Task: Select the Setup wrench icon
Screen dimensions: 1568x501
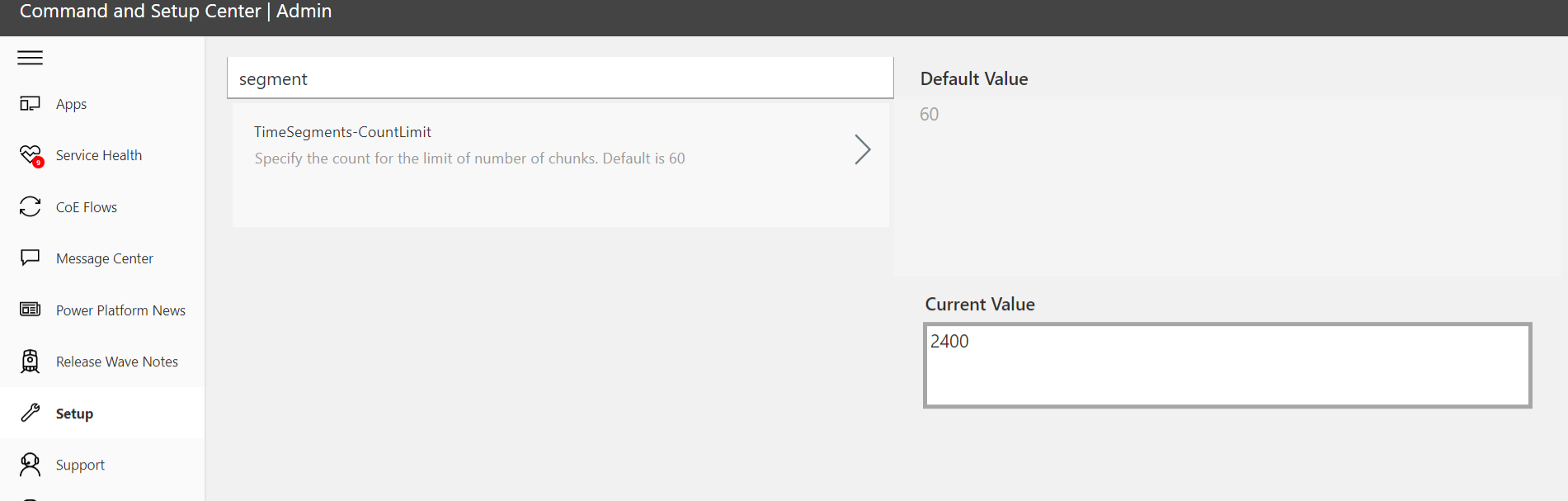Action: coord(30,412)
